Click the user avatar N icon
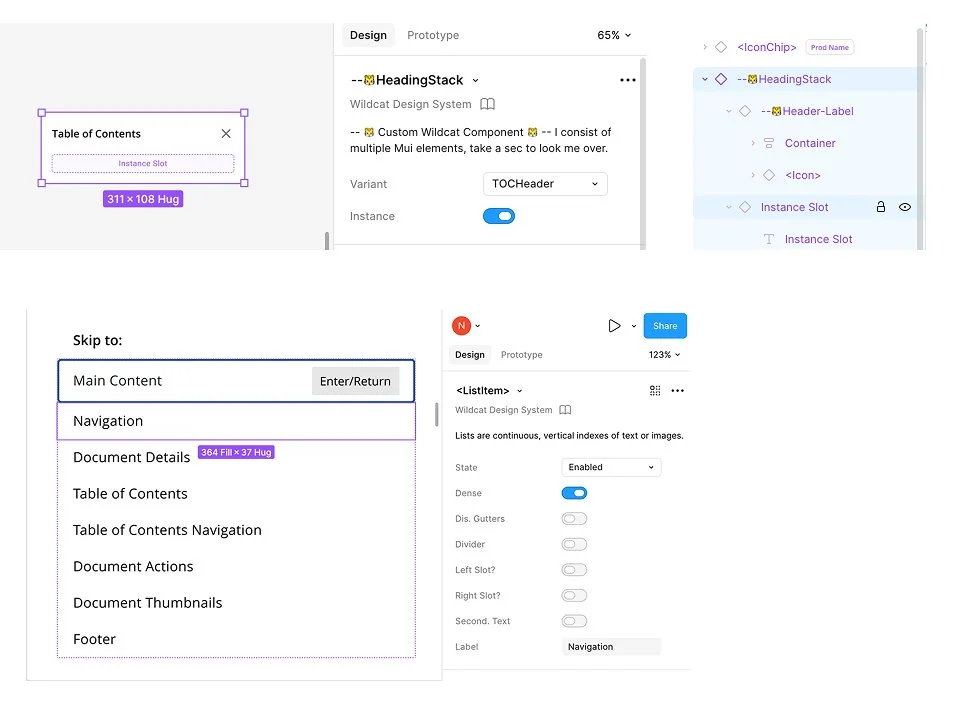The height and width of the screenshot is (723, 953). coord(461,326)
